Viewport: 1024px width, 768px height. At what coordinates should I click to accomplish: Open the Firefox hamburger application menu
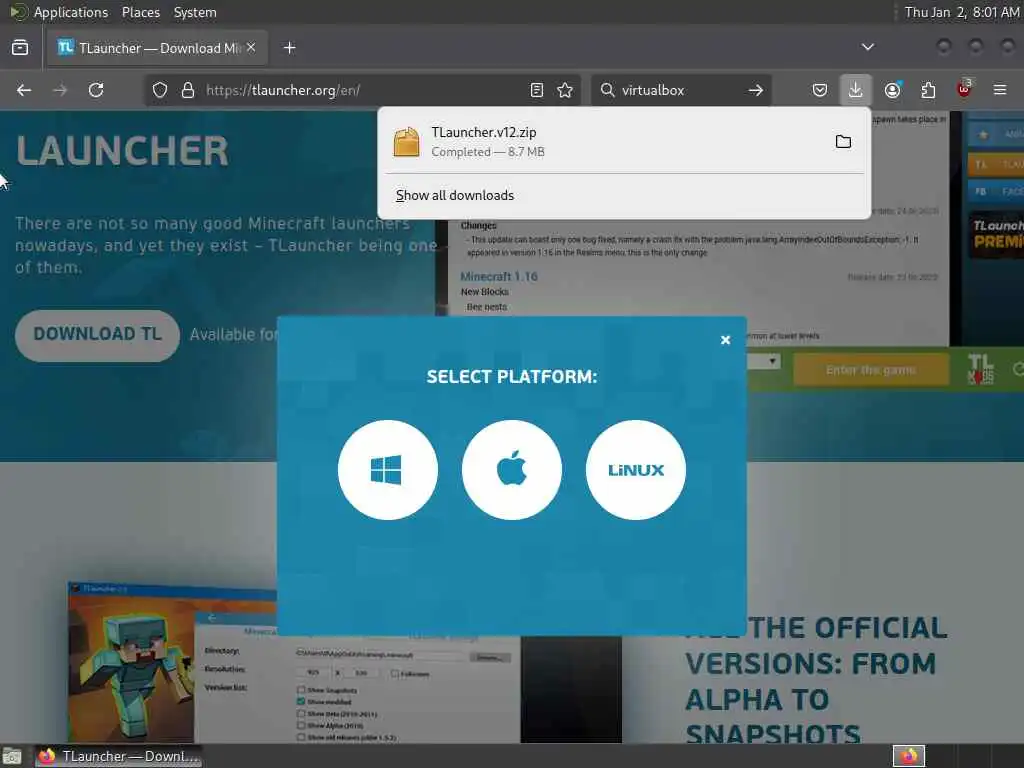[1000, 90]
